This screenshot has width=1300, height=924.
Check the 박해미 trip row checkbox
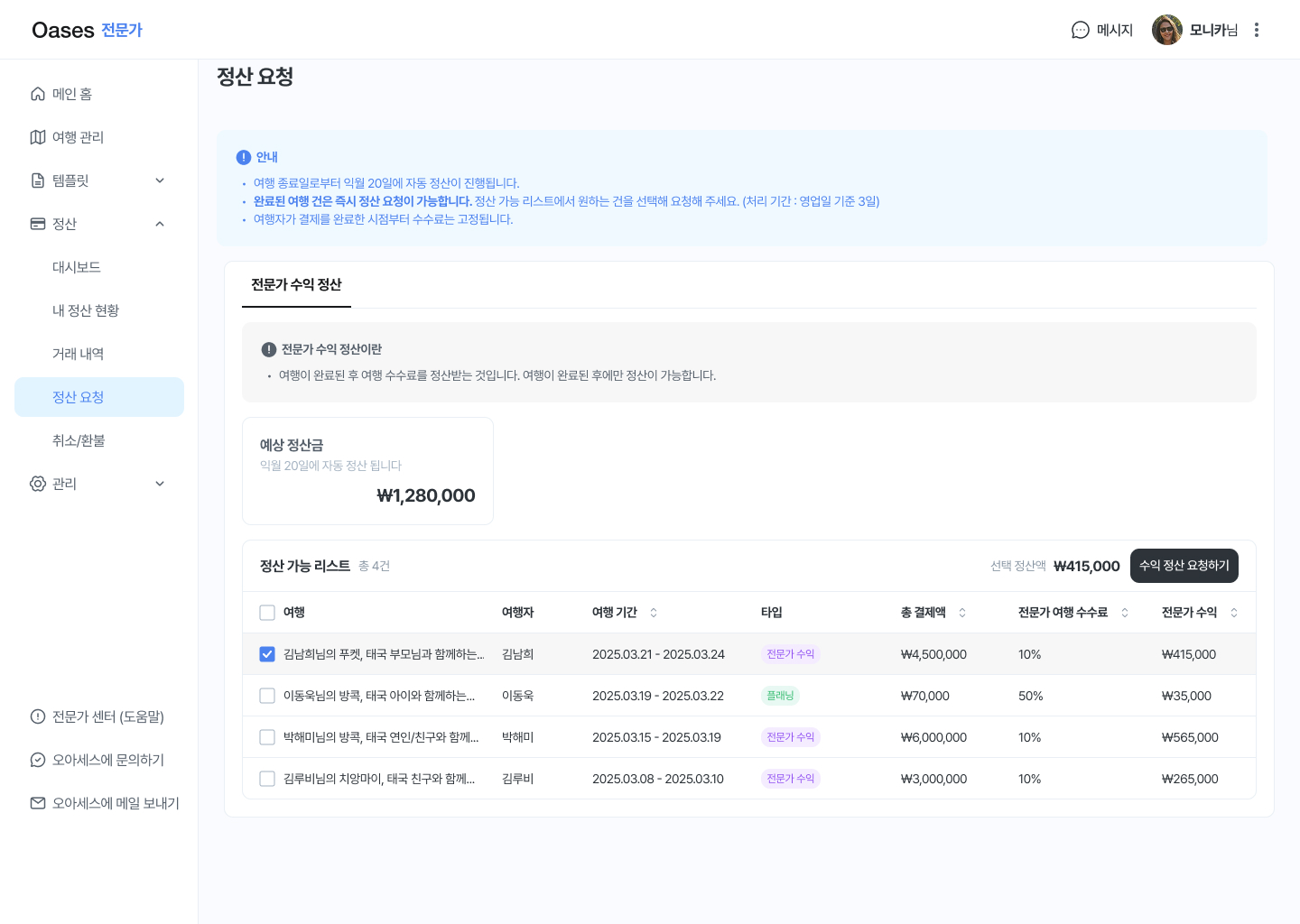pos(267,737)
